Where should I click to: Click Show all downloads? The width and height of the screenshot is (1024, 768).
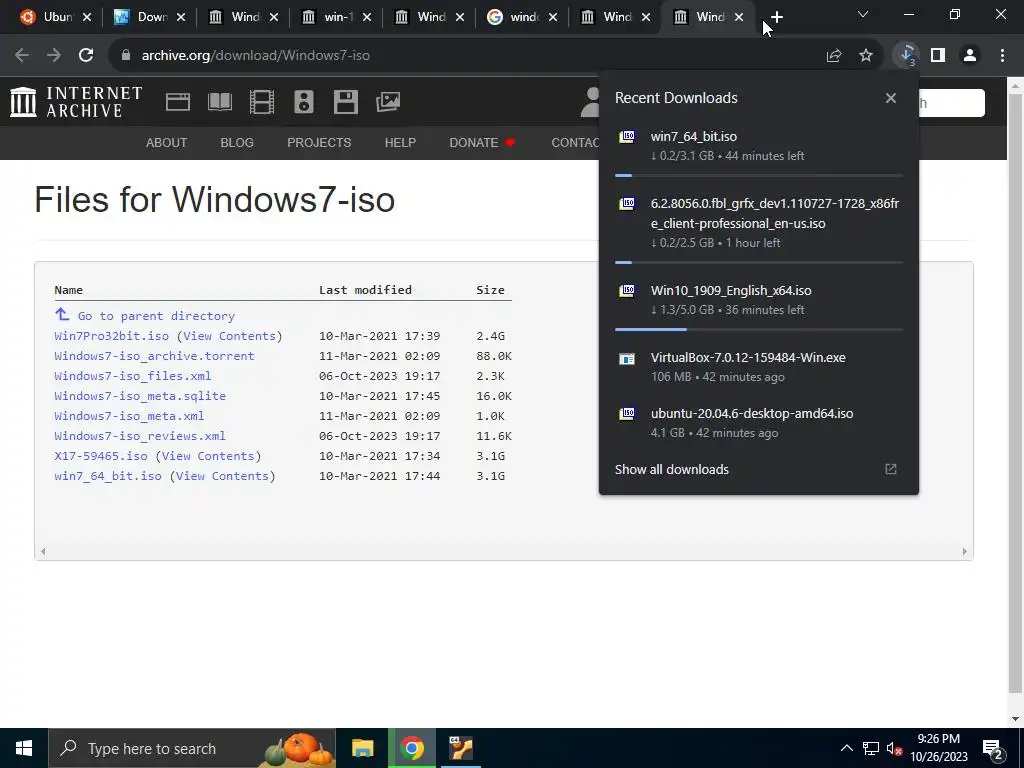[x=672, y=470]
